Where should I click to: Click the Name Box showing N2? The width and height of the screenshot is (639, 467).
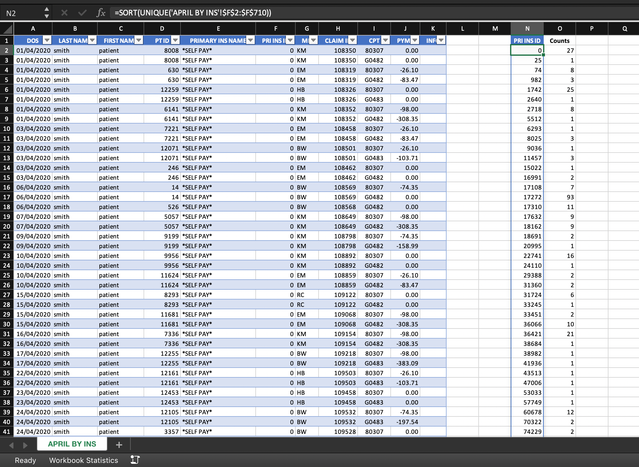[x=21, y=13]
